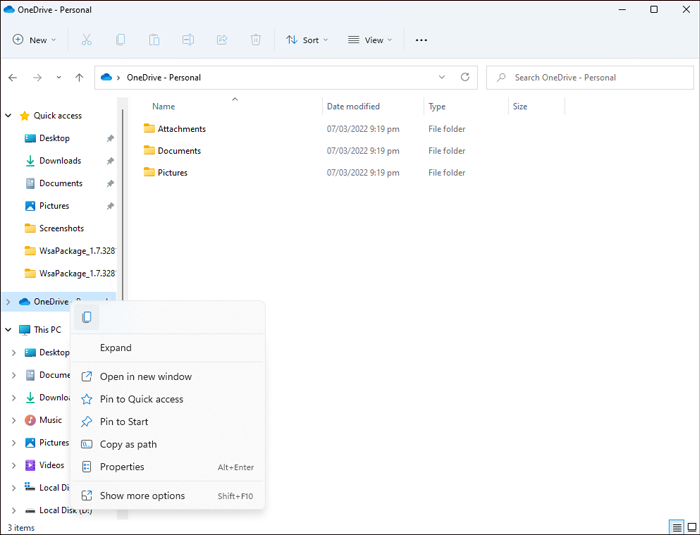
Task: Click the OneDrive cloud icon in address bar
Action: 106,77
